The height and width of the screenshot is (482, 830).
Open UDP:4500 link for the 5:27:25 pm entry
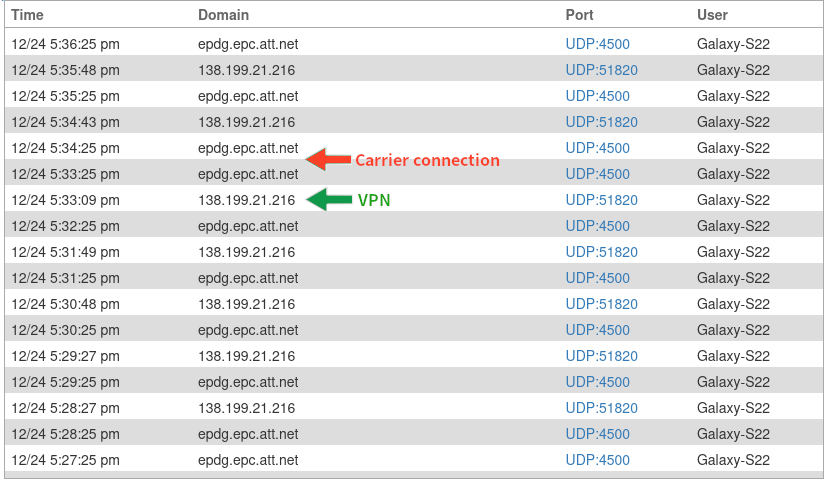click(x=597, y=460)
